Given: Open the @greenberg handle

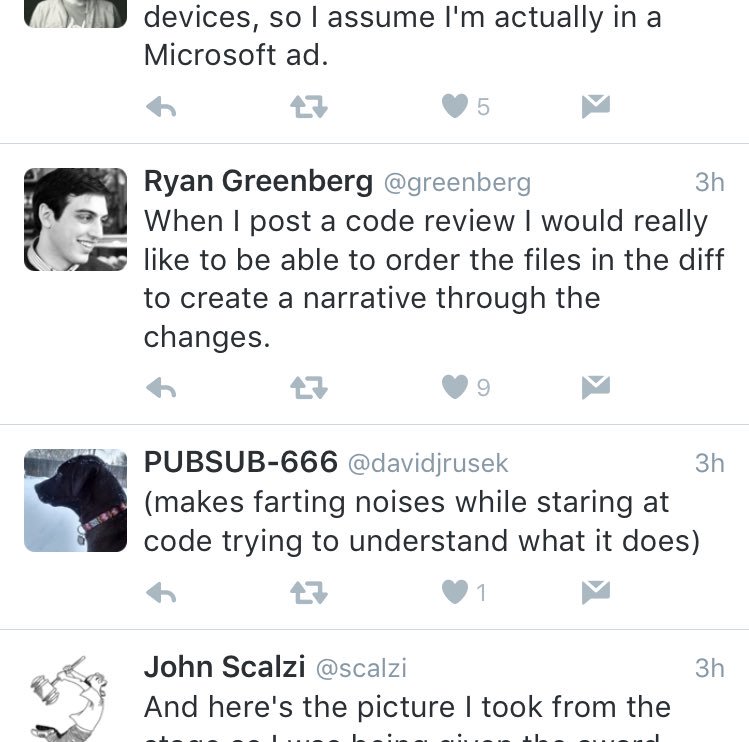Looking at the screenshot, I should tap(458, 183).
